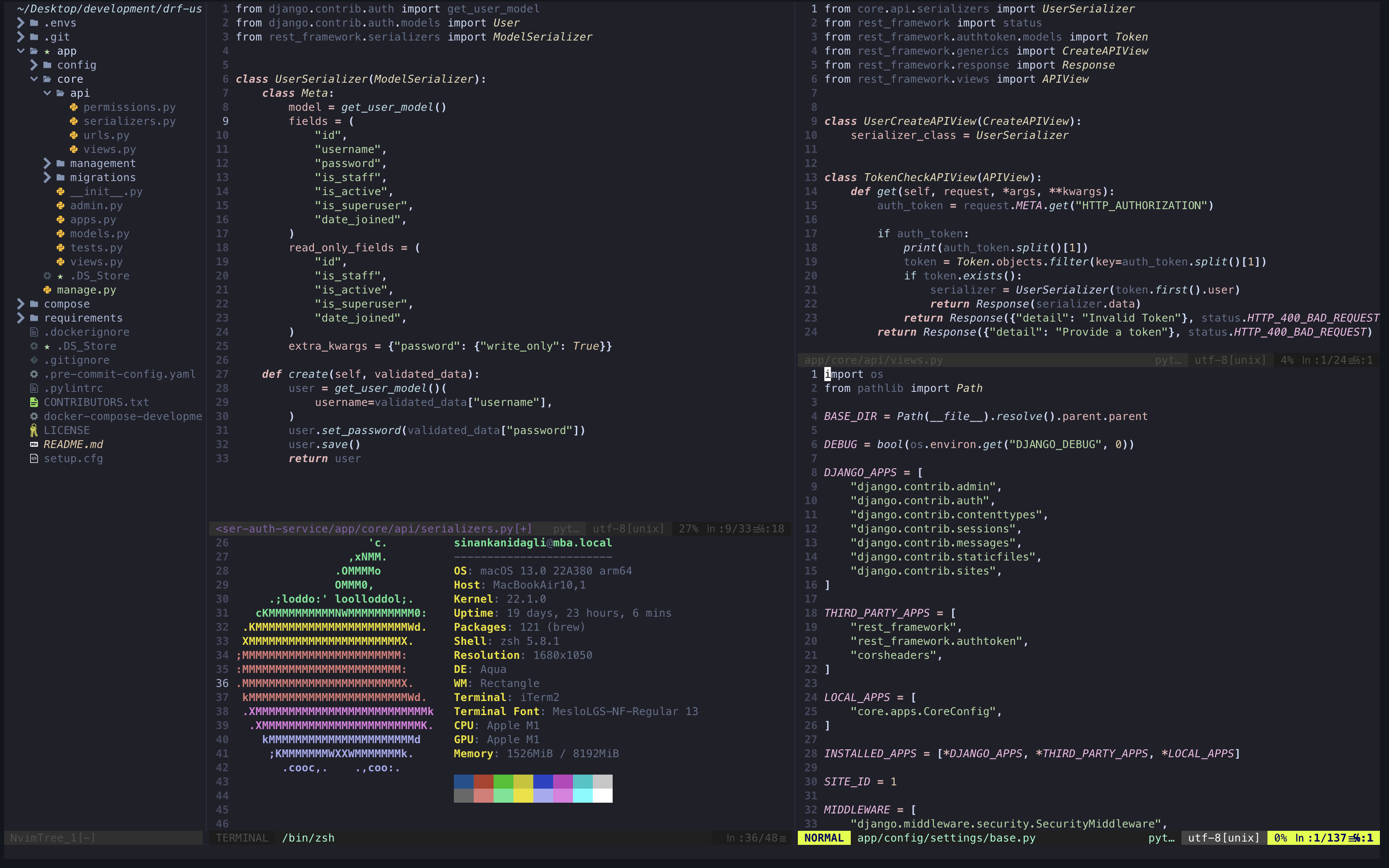Open setup.cfg from the file tree

[73, 459]
